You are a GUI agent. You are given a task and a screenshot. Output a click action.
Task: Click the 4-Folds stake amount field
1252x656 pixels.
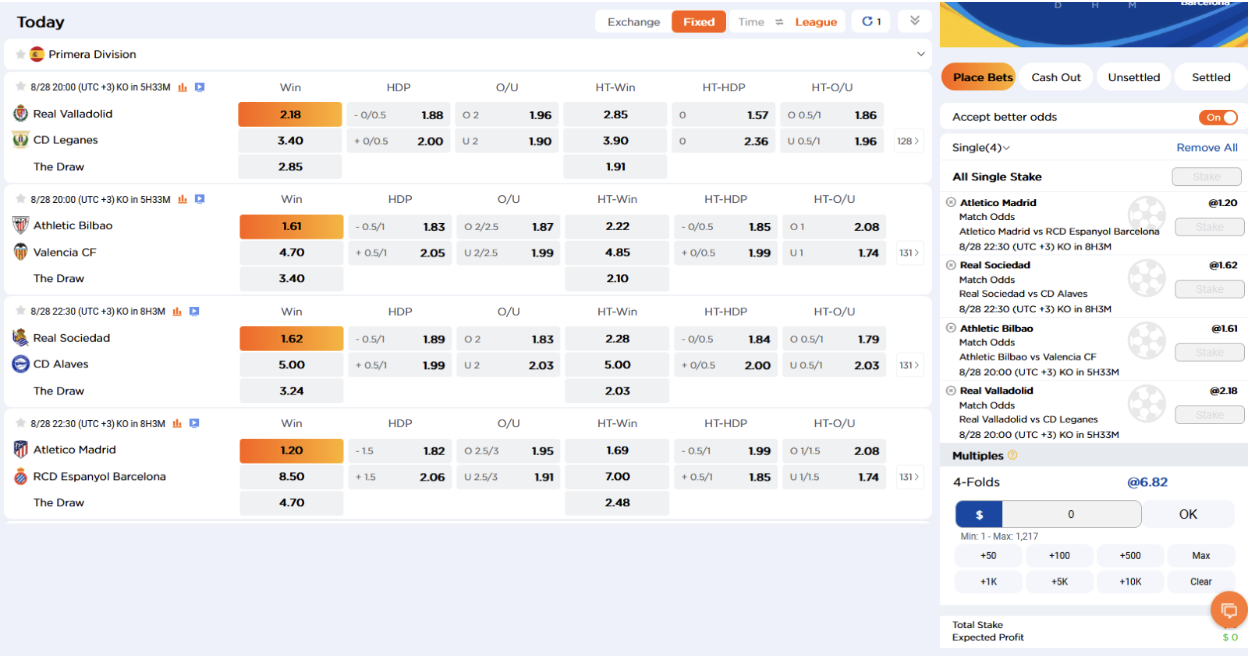[1070, 515]
